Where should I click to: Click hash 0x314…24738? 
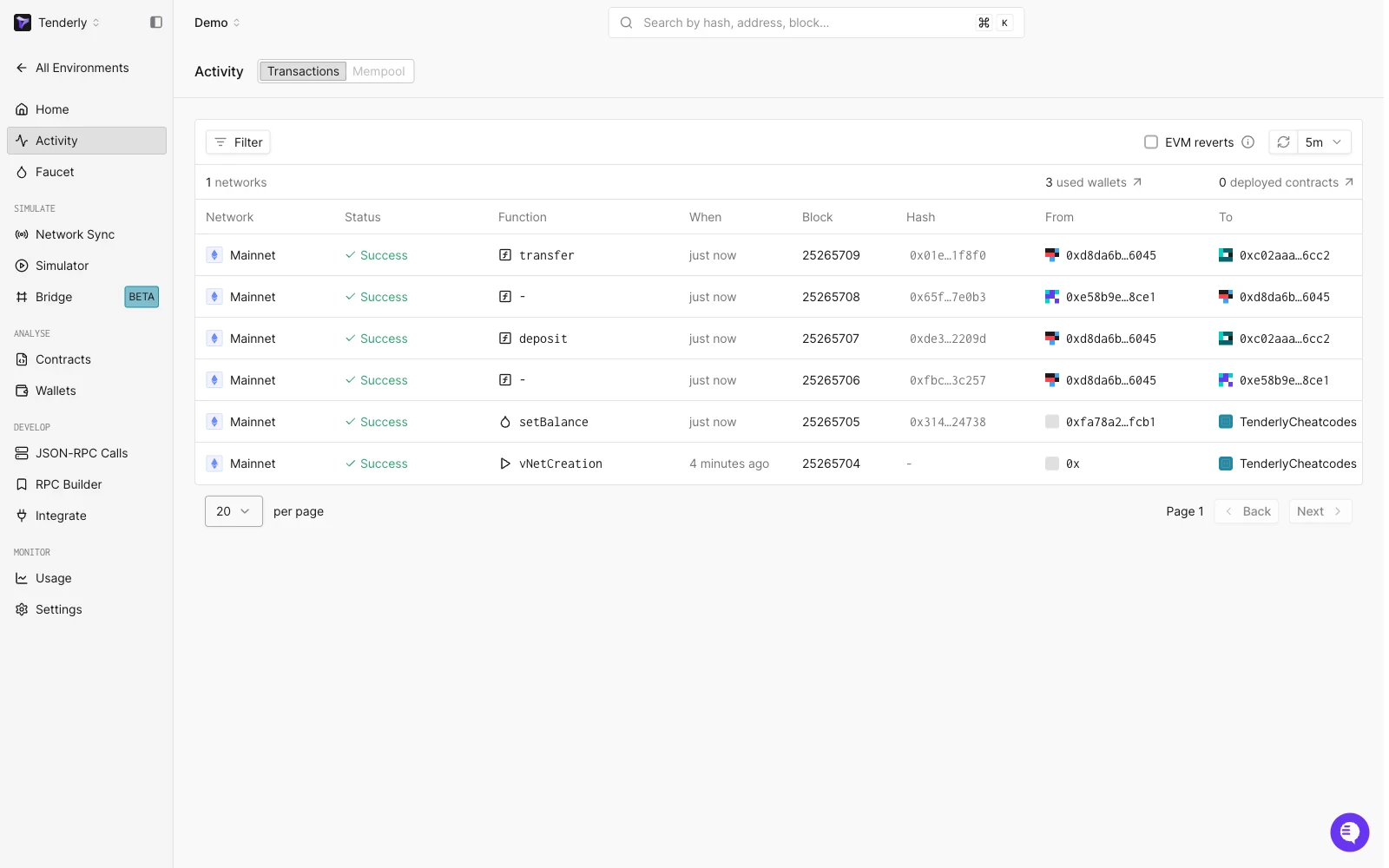coord(948,422)
